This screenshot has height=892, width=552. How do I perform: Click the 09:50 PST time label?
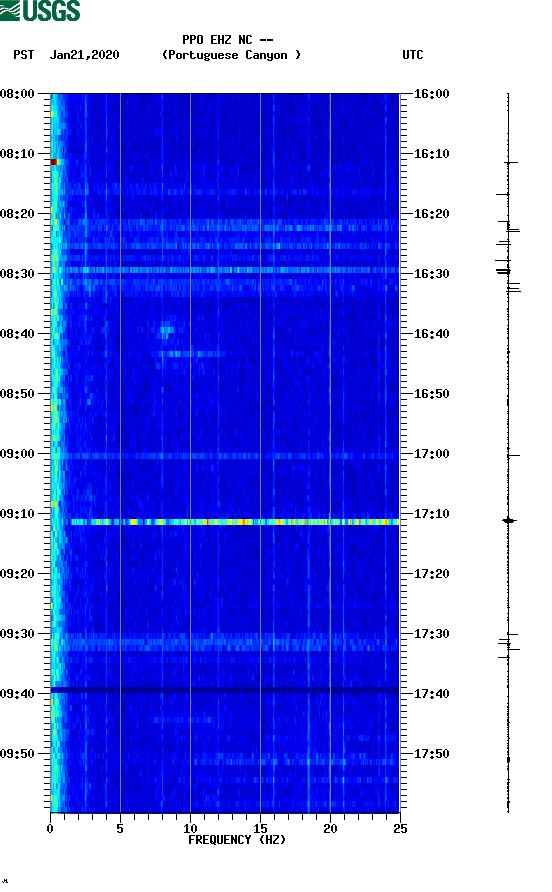click(x=18, y=754)
